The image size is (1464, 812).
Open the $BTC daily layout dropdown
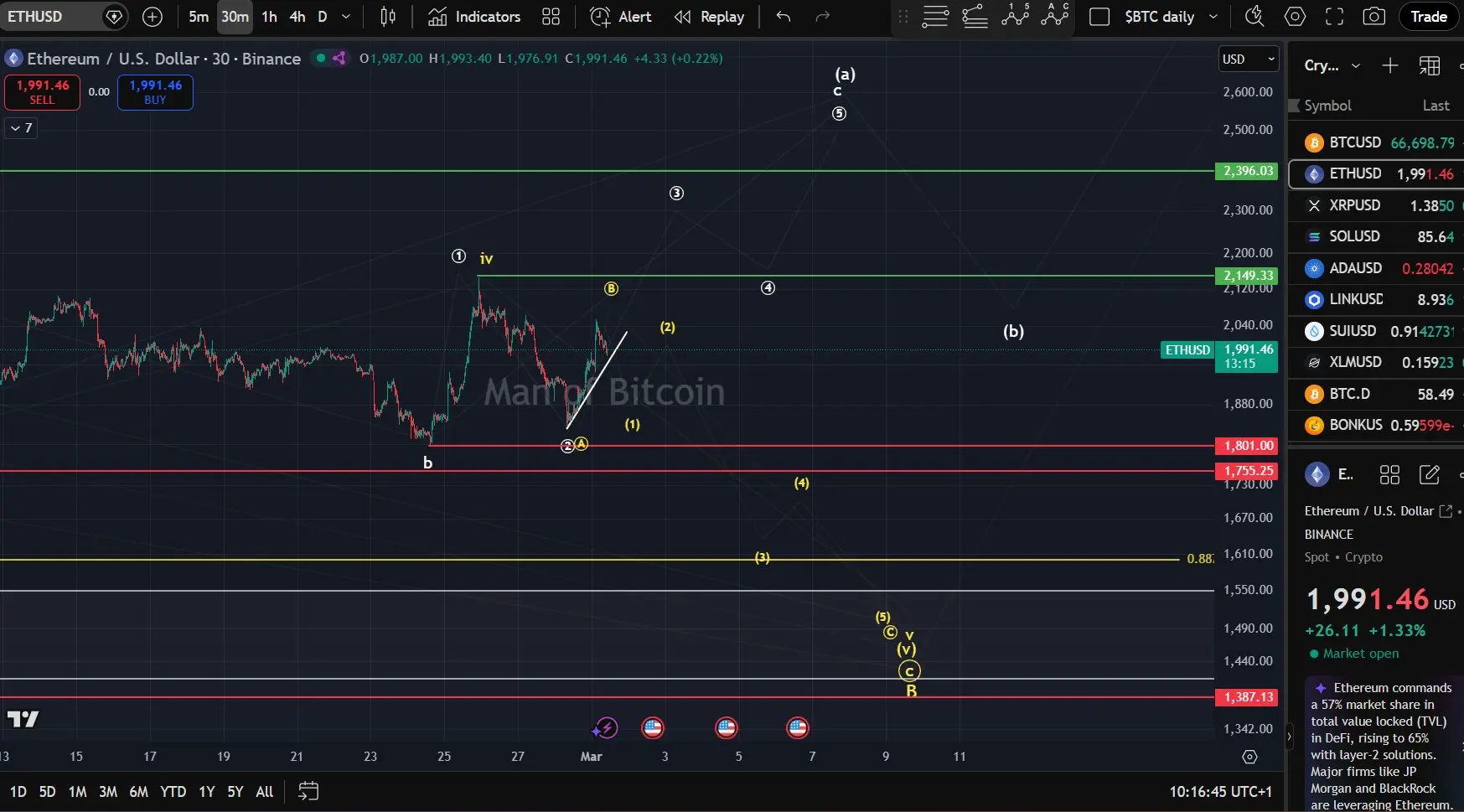[1171, 17]
